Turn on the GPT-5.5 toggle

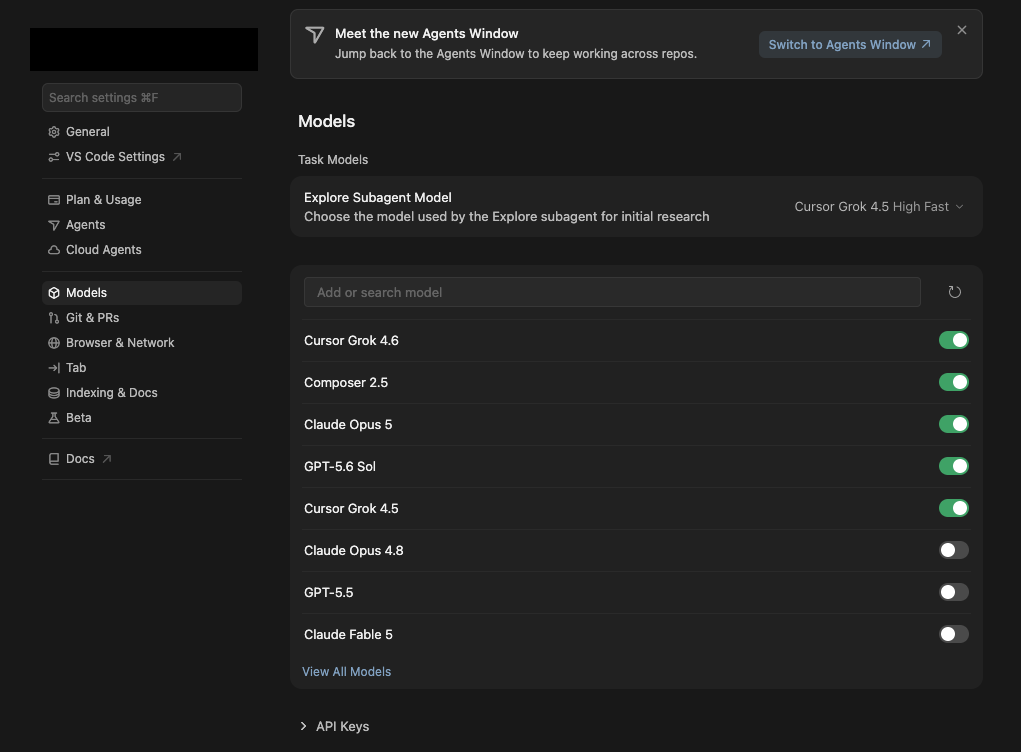pos(954,592)
